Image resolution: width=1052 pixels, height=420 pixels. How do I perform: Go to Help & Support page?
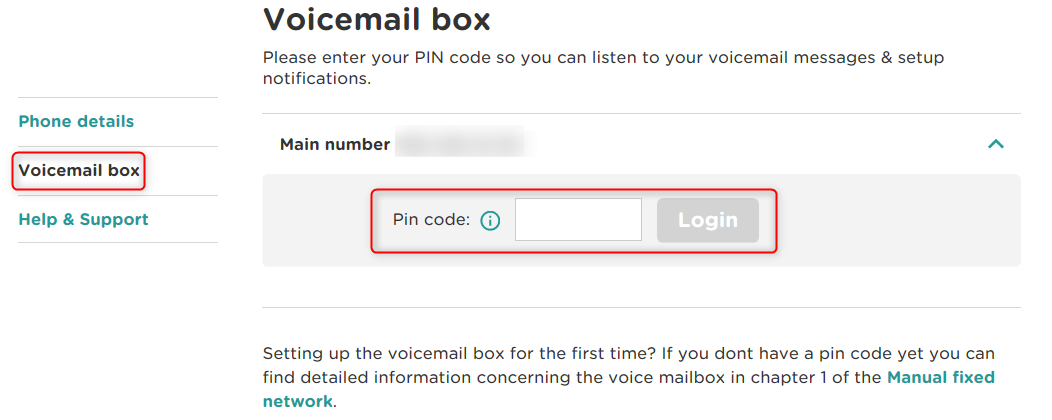(83, 219)
